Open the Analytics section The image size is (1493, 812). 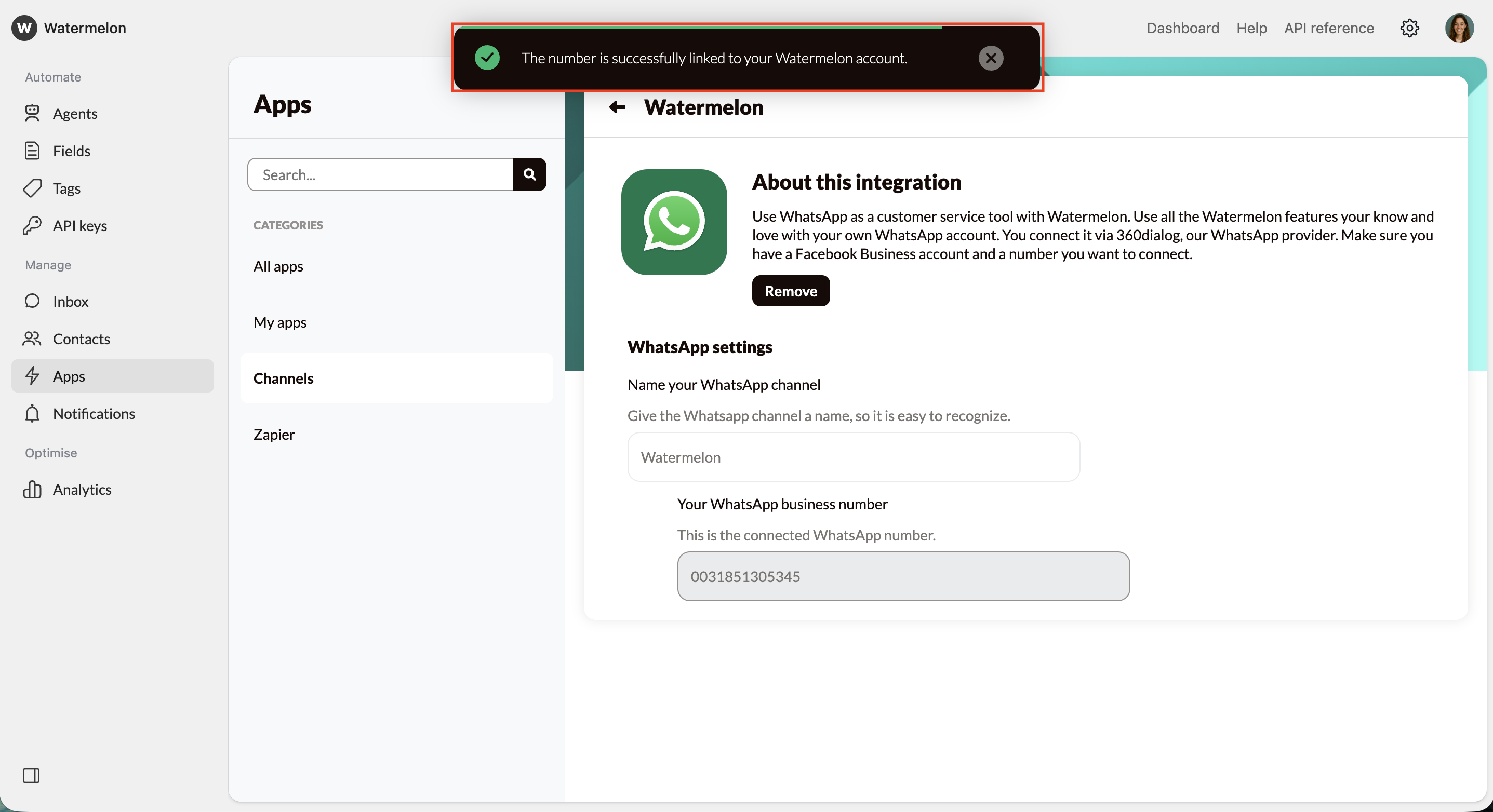tap(82, 490)
